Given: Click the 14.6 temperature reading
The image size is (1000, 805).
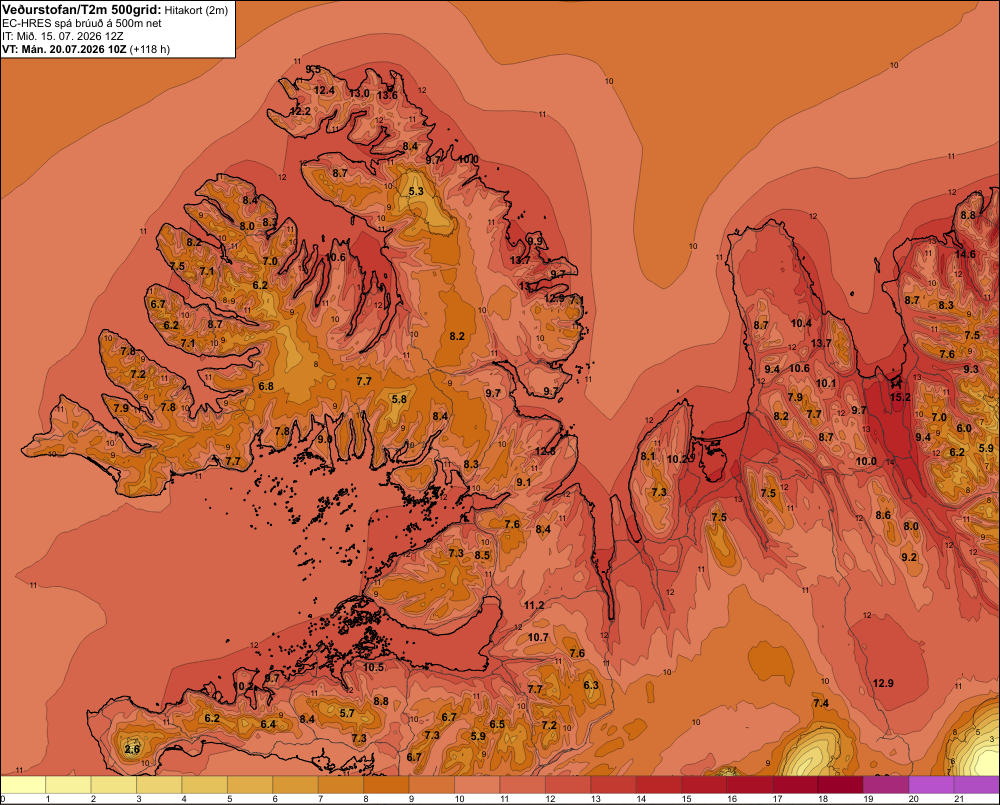Looking at the screenshot, I should [965, 254].
